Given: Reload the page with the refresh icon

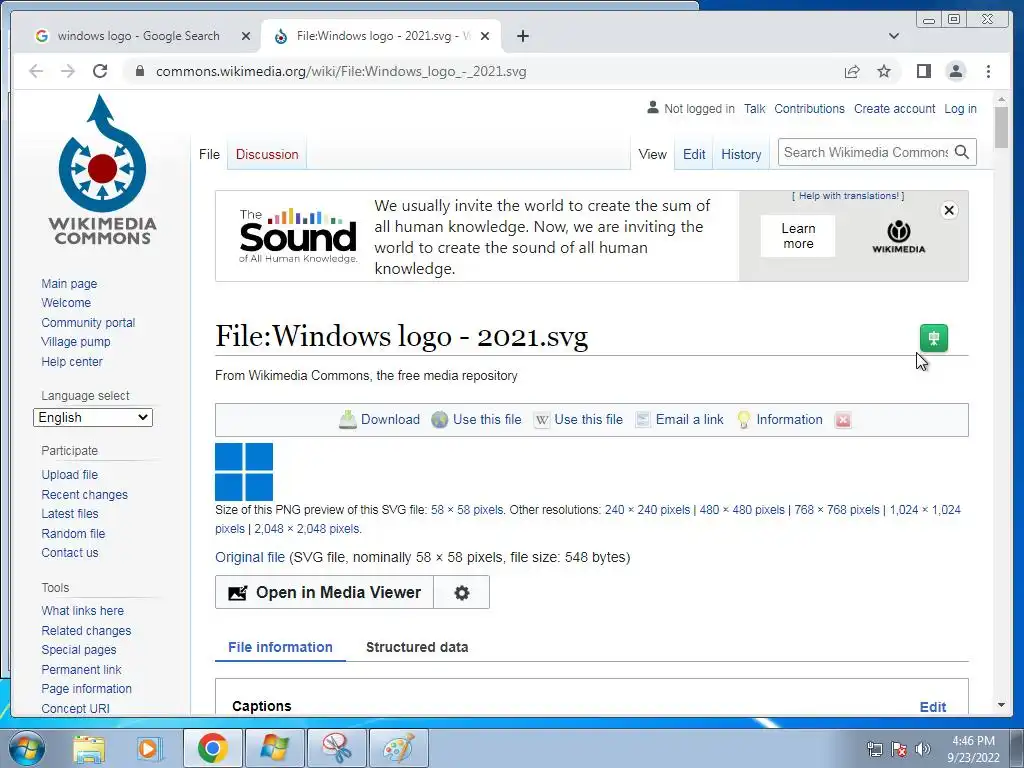Looking at the screenshot, I should 100,71.
